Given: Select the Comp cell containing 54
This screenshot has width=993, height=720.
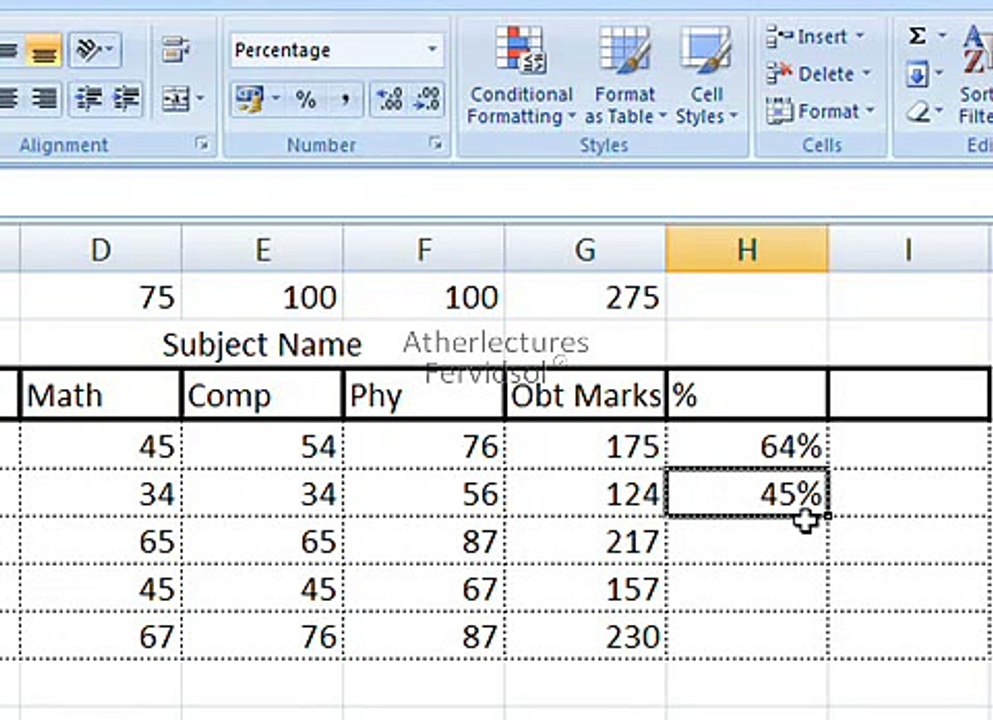Looking at the screenshot, I should pyautogui.click(x=262, y=446).
